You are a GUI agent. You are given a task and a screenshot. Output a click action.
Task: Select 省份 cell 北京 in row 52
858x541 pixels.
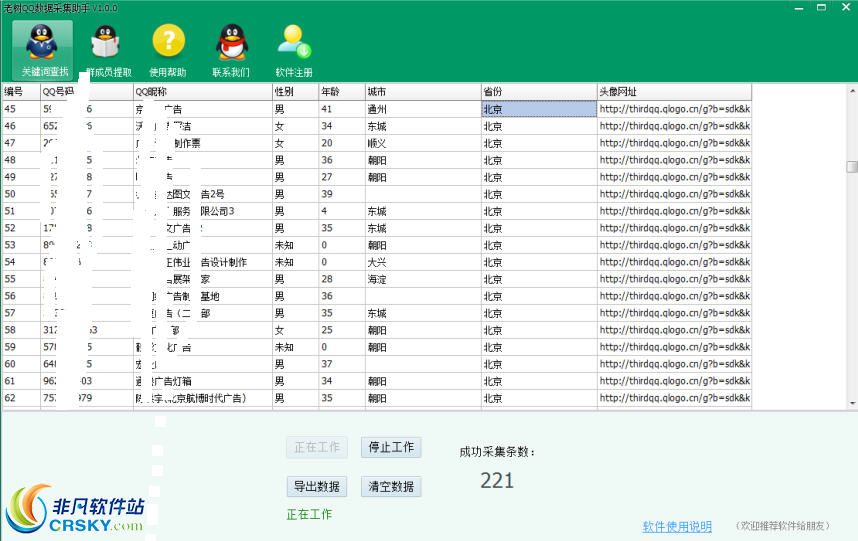point(539,228)
